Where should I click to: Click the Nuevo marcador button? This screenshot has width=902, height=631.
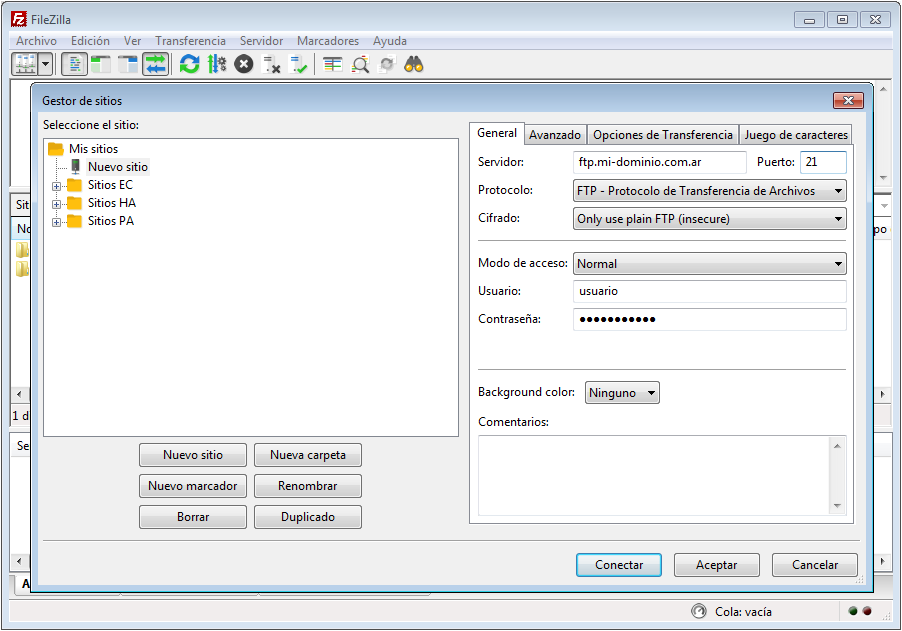(193, 486)
